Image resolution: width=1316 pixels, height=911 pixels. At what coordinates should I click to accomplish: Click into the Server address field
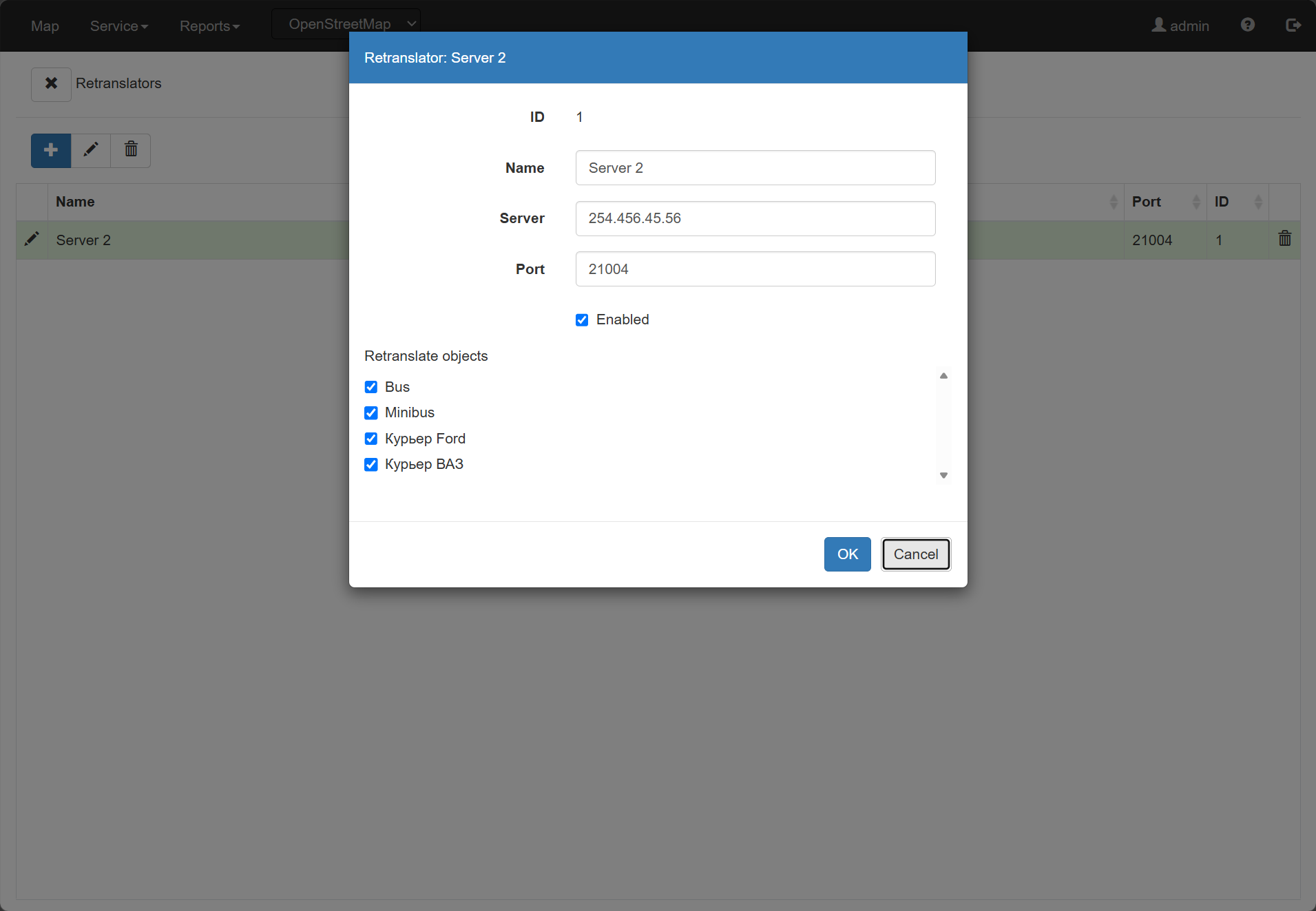tap(755, 218)
